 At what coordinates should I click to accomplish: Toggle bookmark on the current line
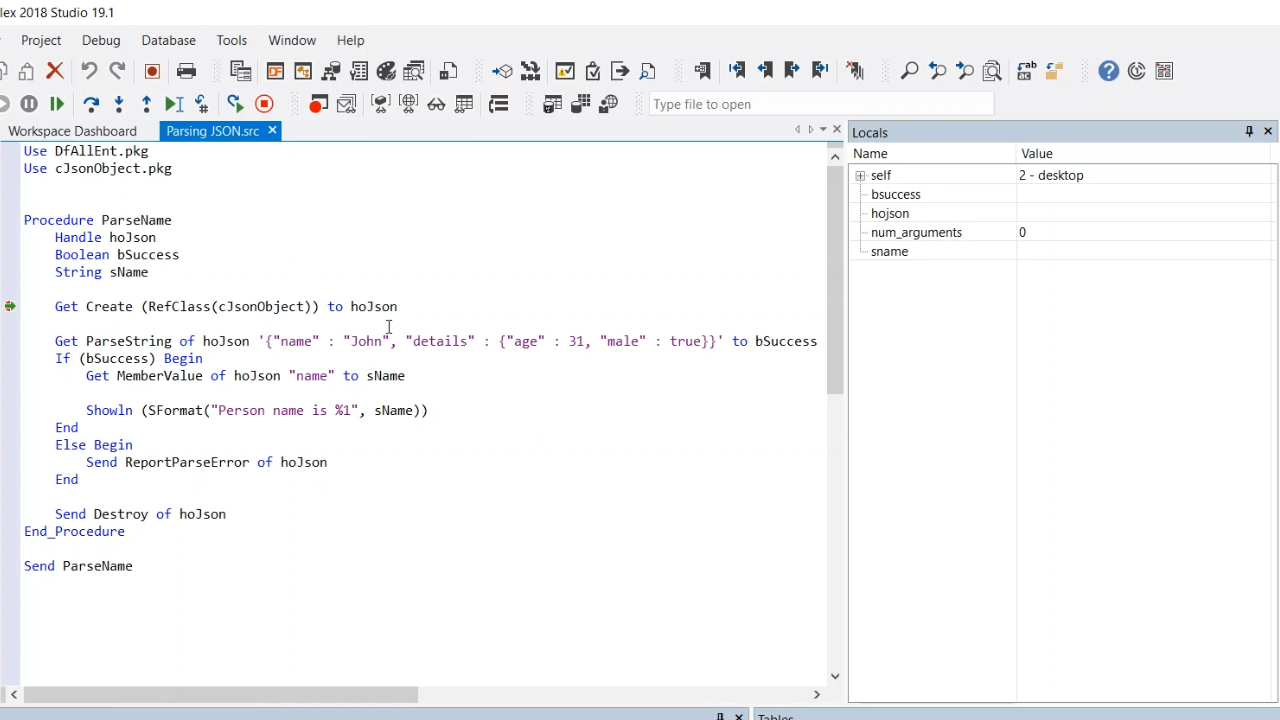(702, 71)
